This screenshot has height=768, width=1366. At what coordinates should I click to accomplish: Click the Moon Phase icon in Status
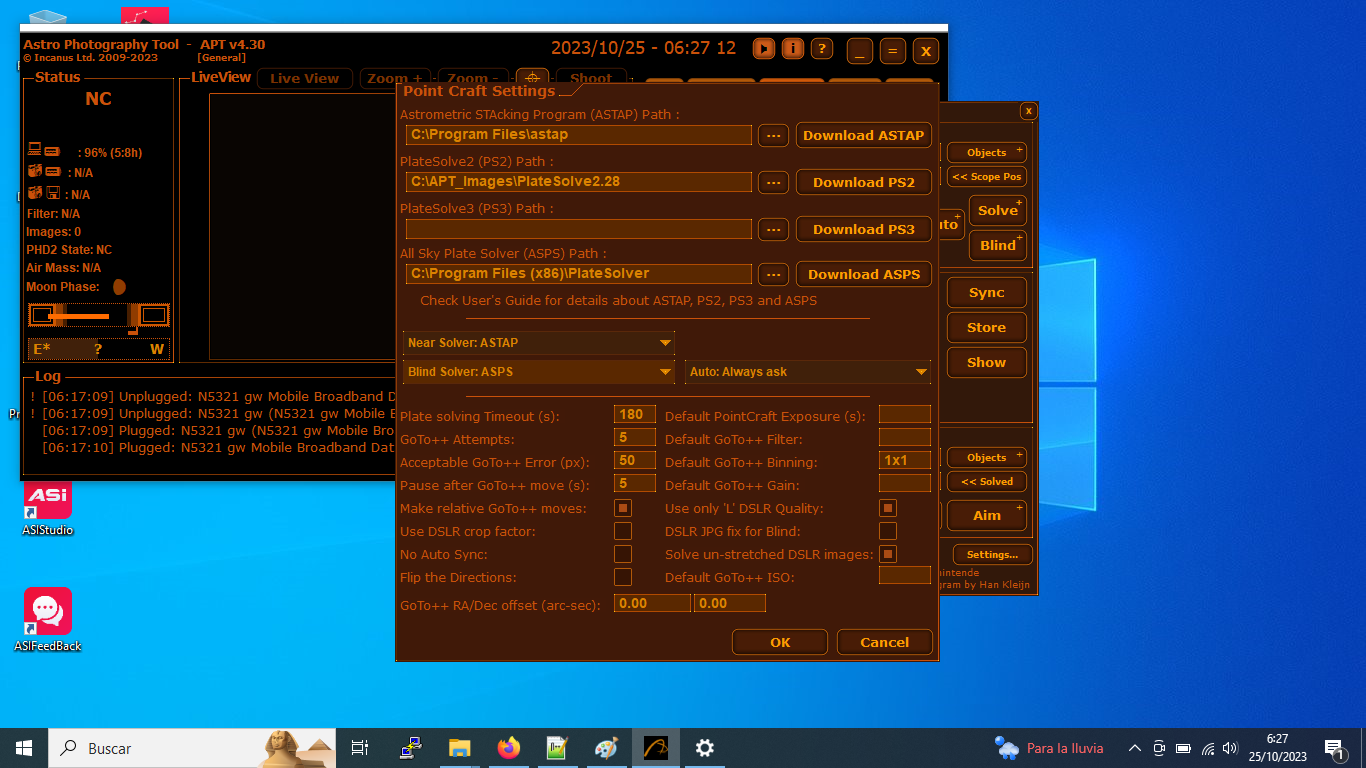point(119,287)
